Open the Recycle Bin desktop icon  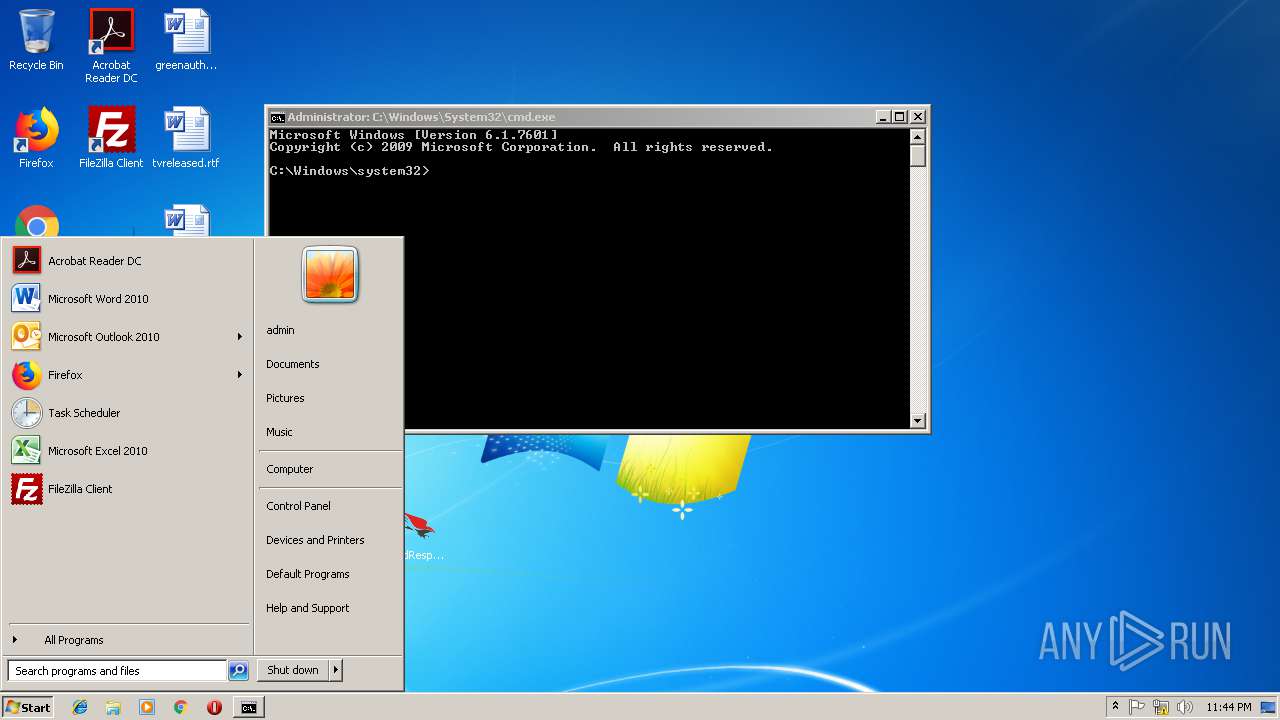click(x=36, y=40)
